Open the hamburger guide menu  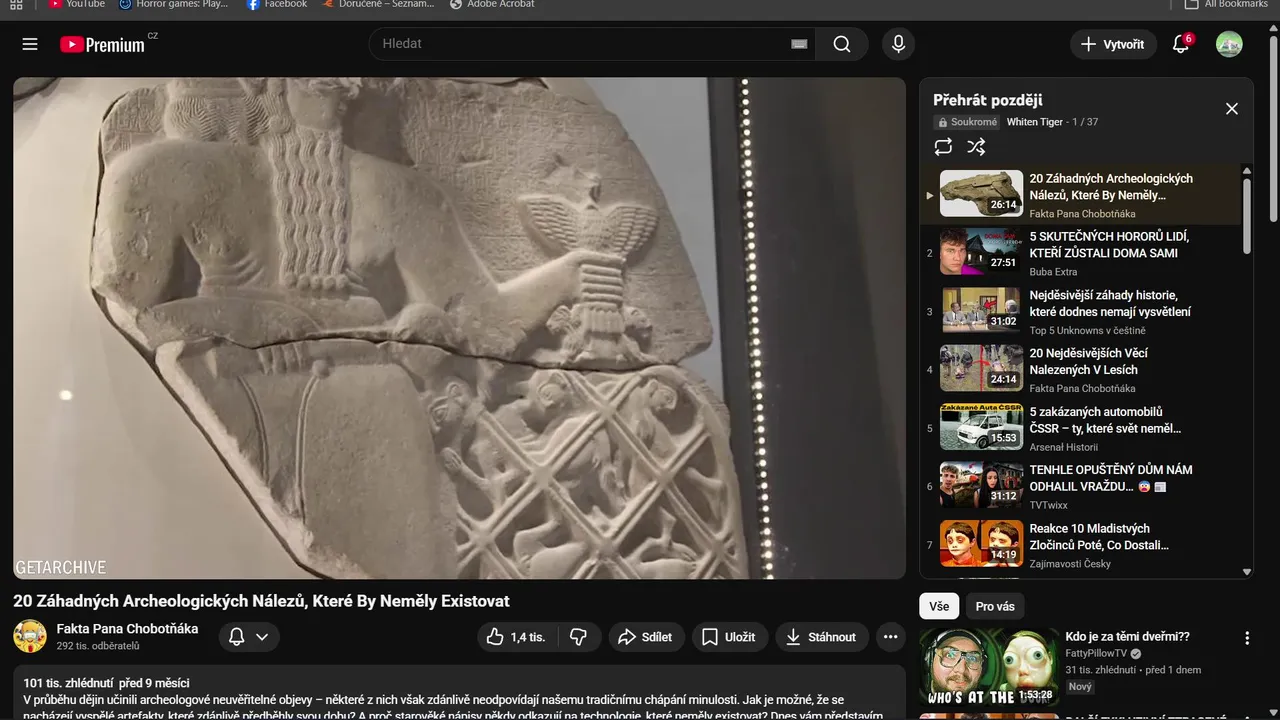point(30,44)
